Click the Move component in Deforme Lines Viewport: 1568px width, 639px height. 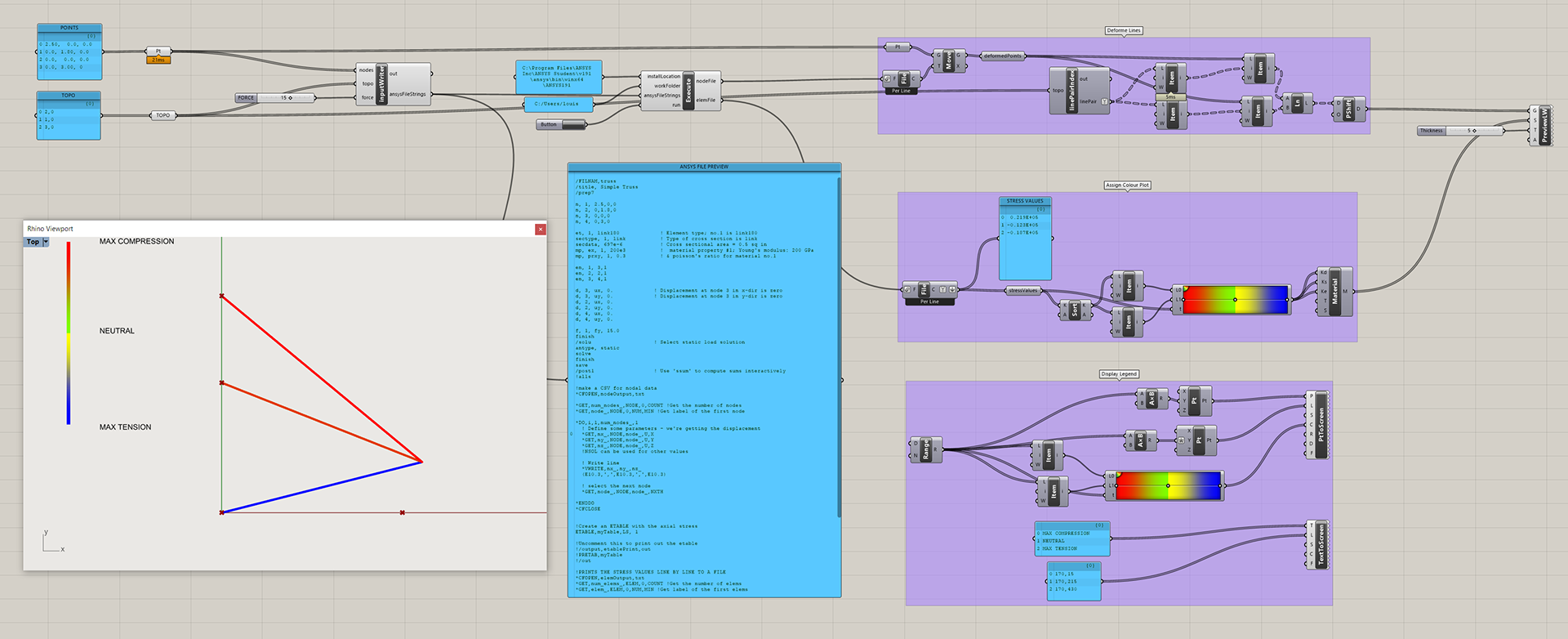point(949,60)
